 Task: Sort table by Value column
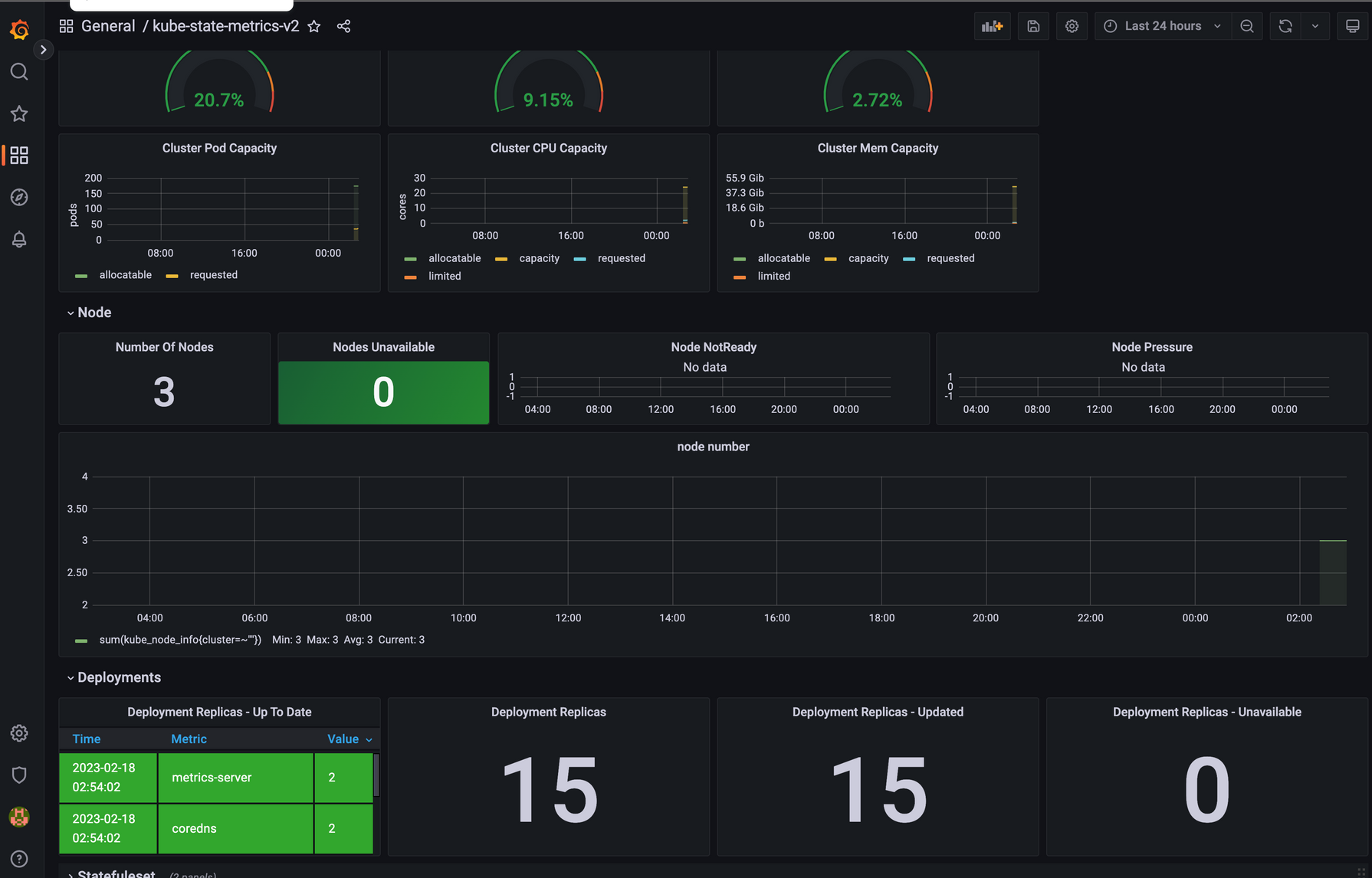[350, 739]
